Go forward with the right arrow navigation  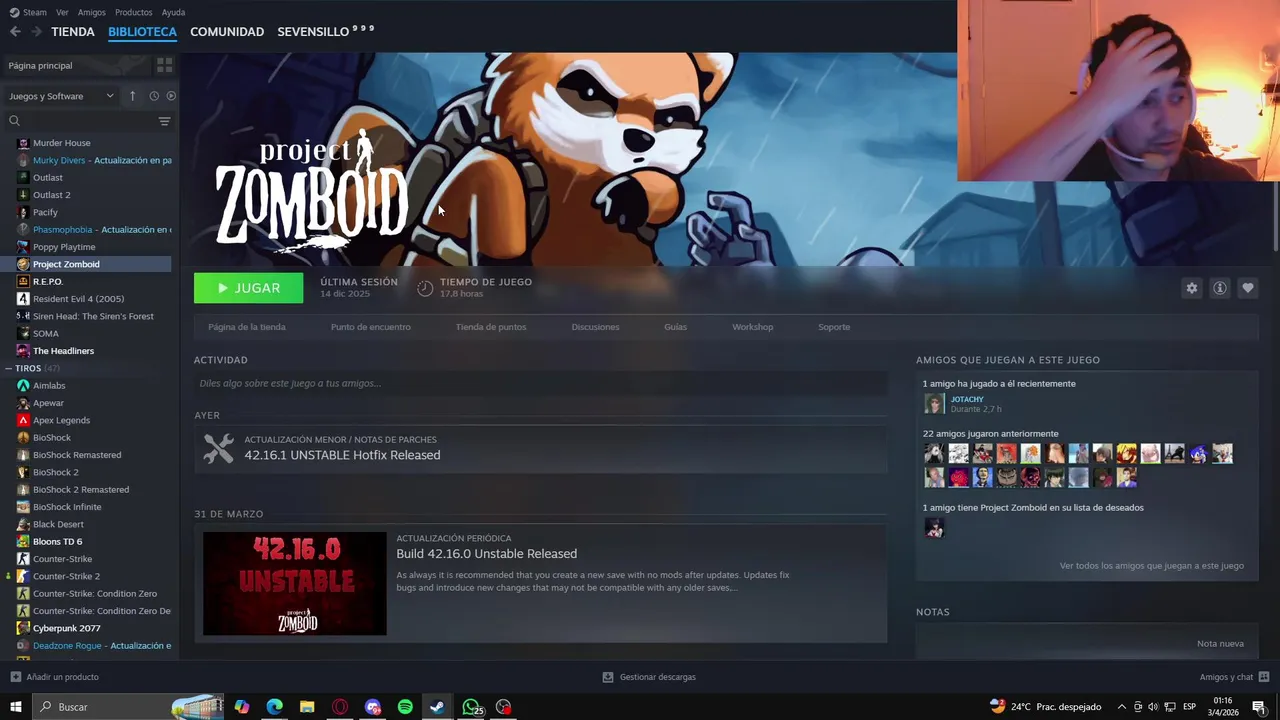tap(37, 32)
